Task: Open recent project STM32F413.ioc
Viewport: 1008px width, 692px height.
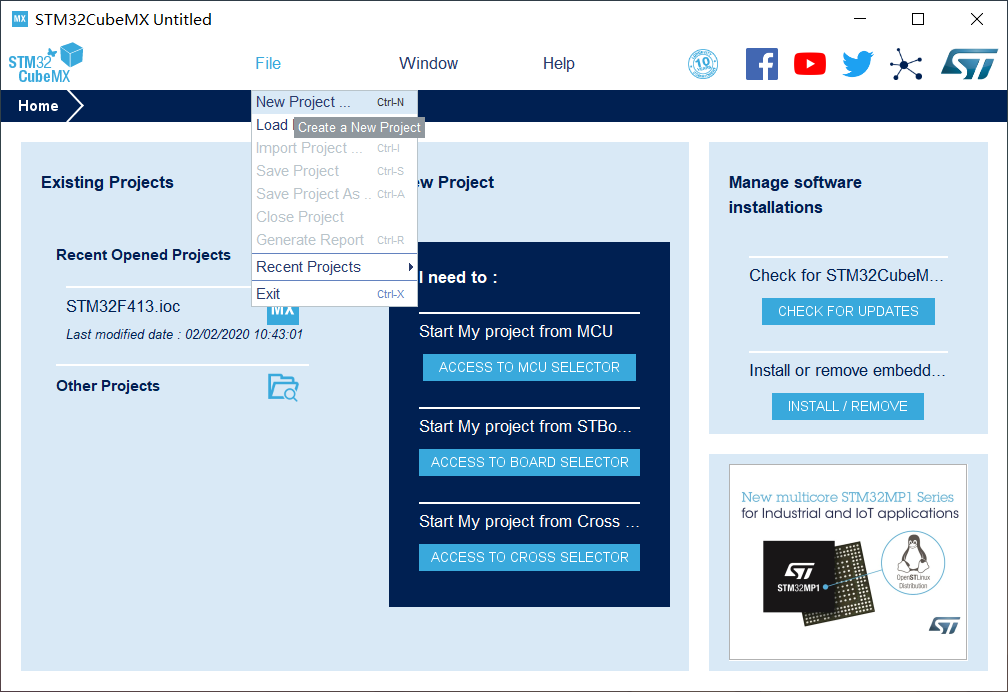Action: click(123, 306)
